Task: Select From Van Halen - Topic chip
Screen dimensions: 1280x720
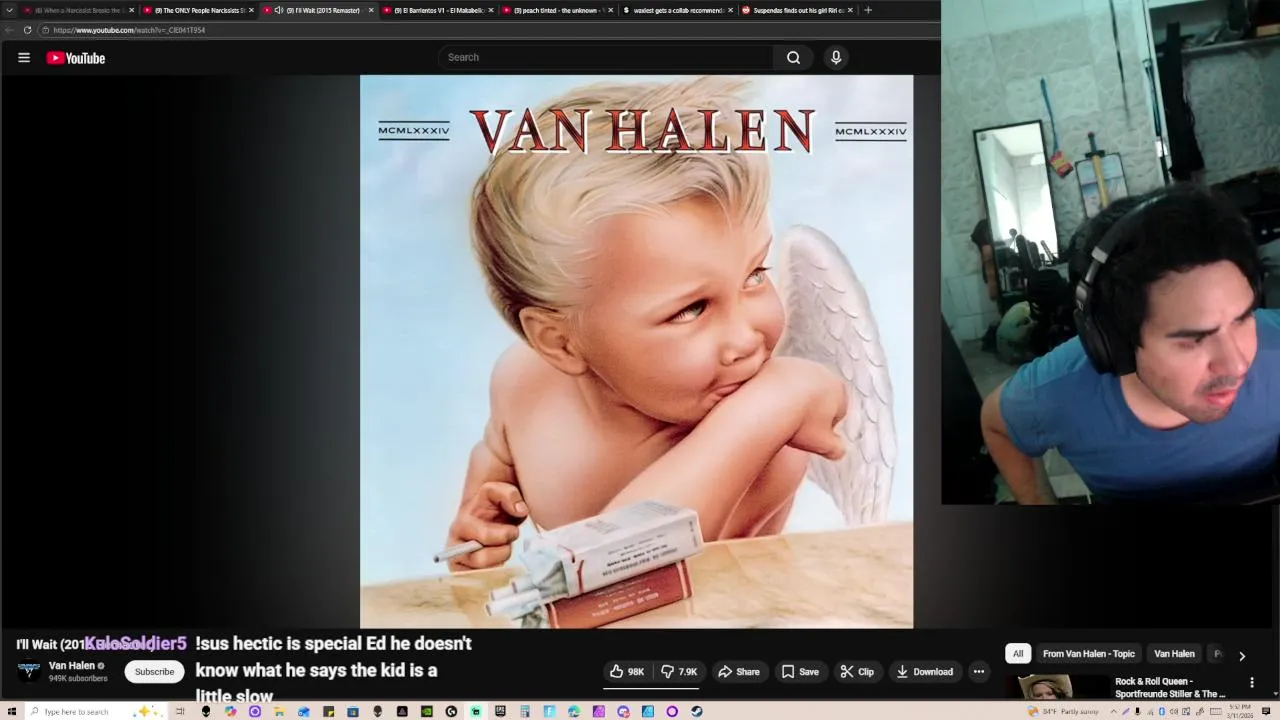Action: pyautogui.click(x=1089, y=654)
